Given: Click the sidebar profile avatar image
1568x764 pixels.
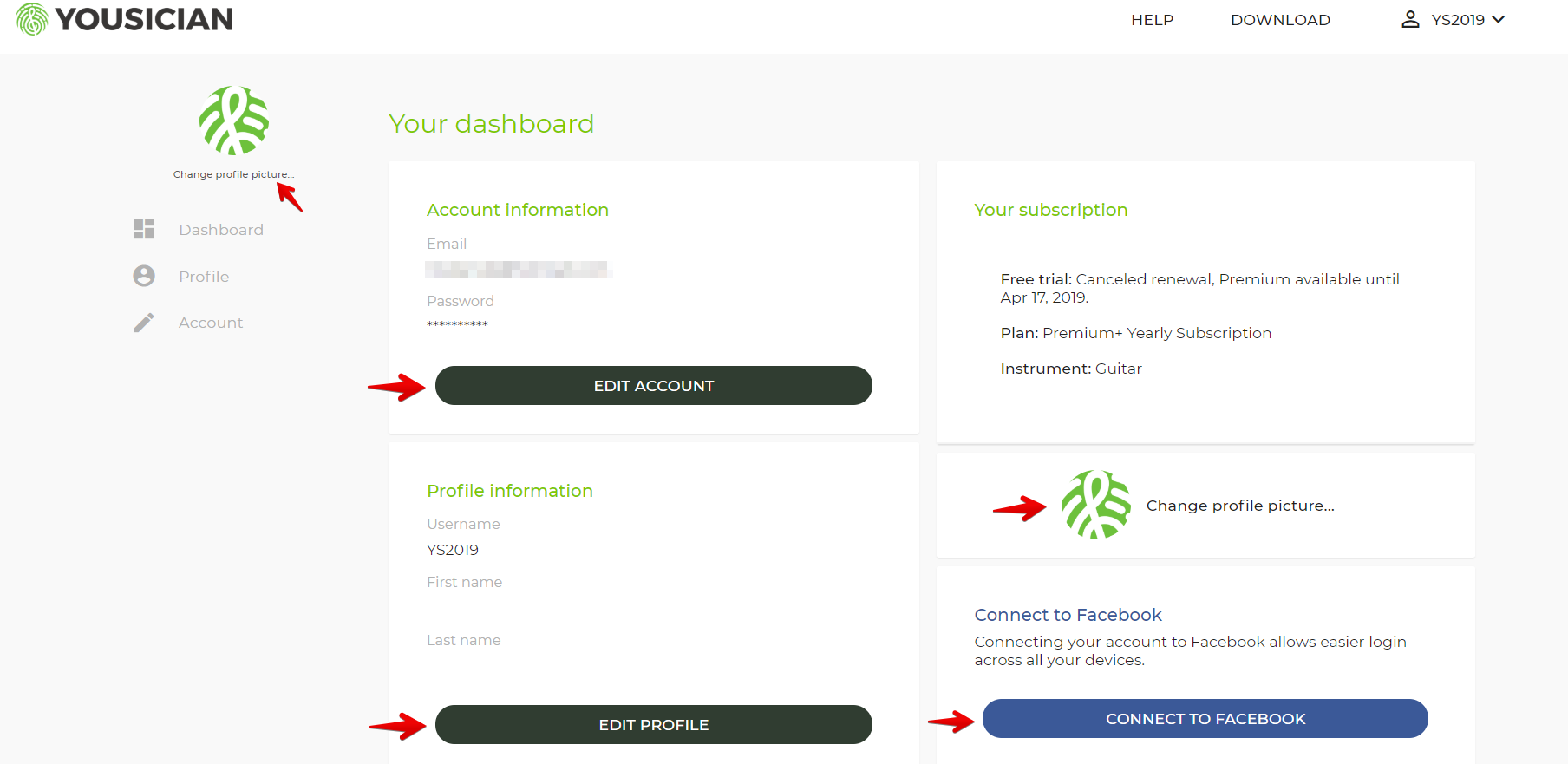Looking at the screenshot, I should coord(234,121).
